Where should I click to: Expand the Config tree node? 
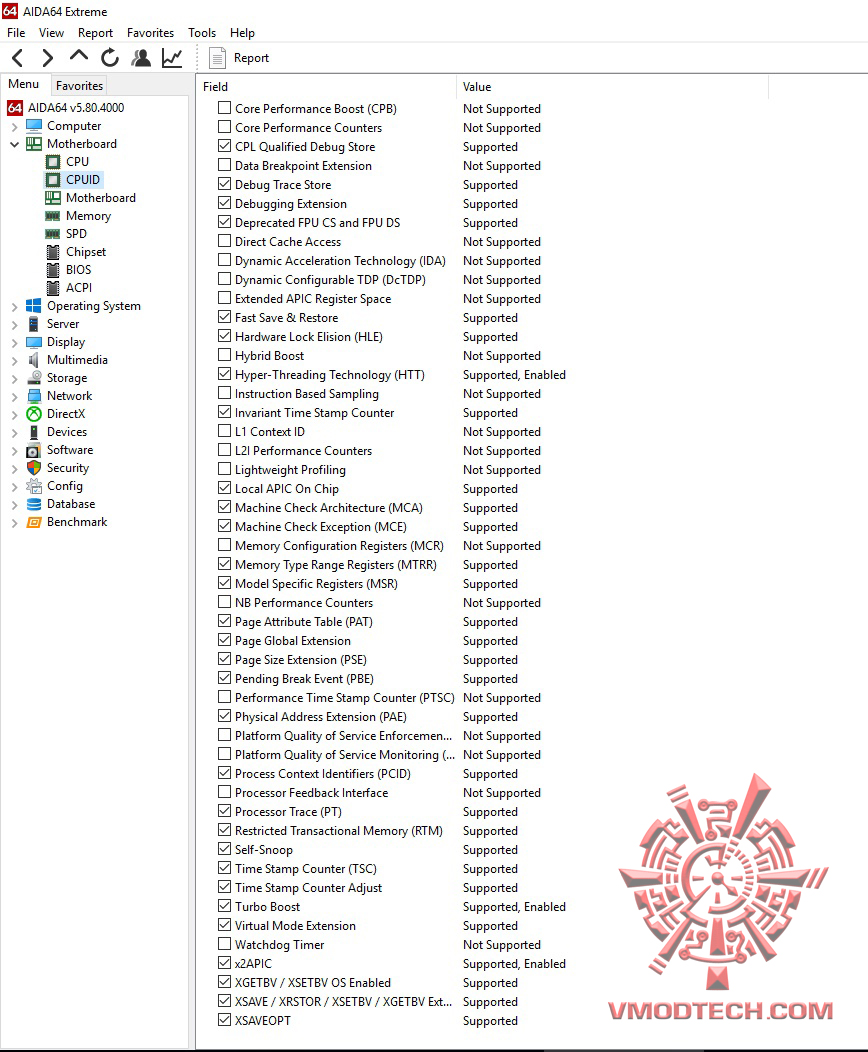click(14, 486)
